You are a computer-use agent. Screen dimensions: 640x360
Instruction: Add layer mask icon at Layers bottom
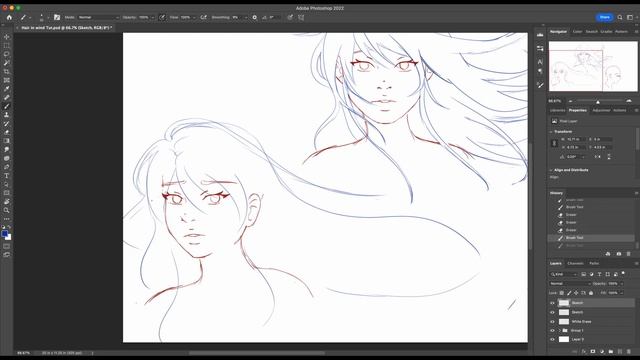pos(593,351)
